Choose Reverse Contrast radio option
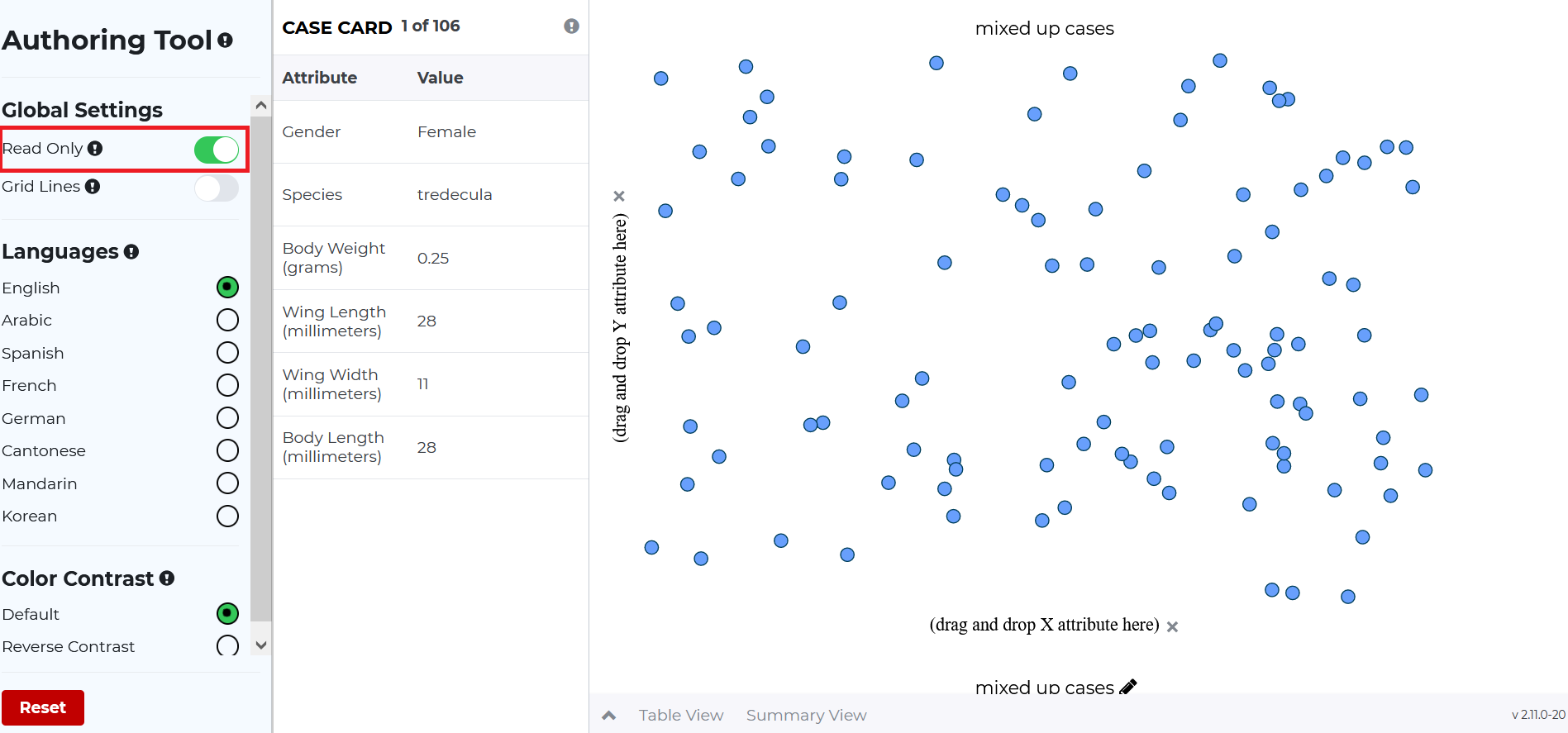 point(227,645)
